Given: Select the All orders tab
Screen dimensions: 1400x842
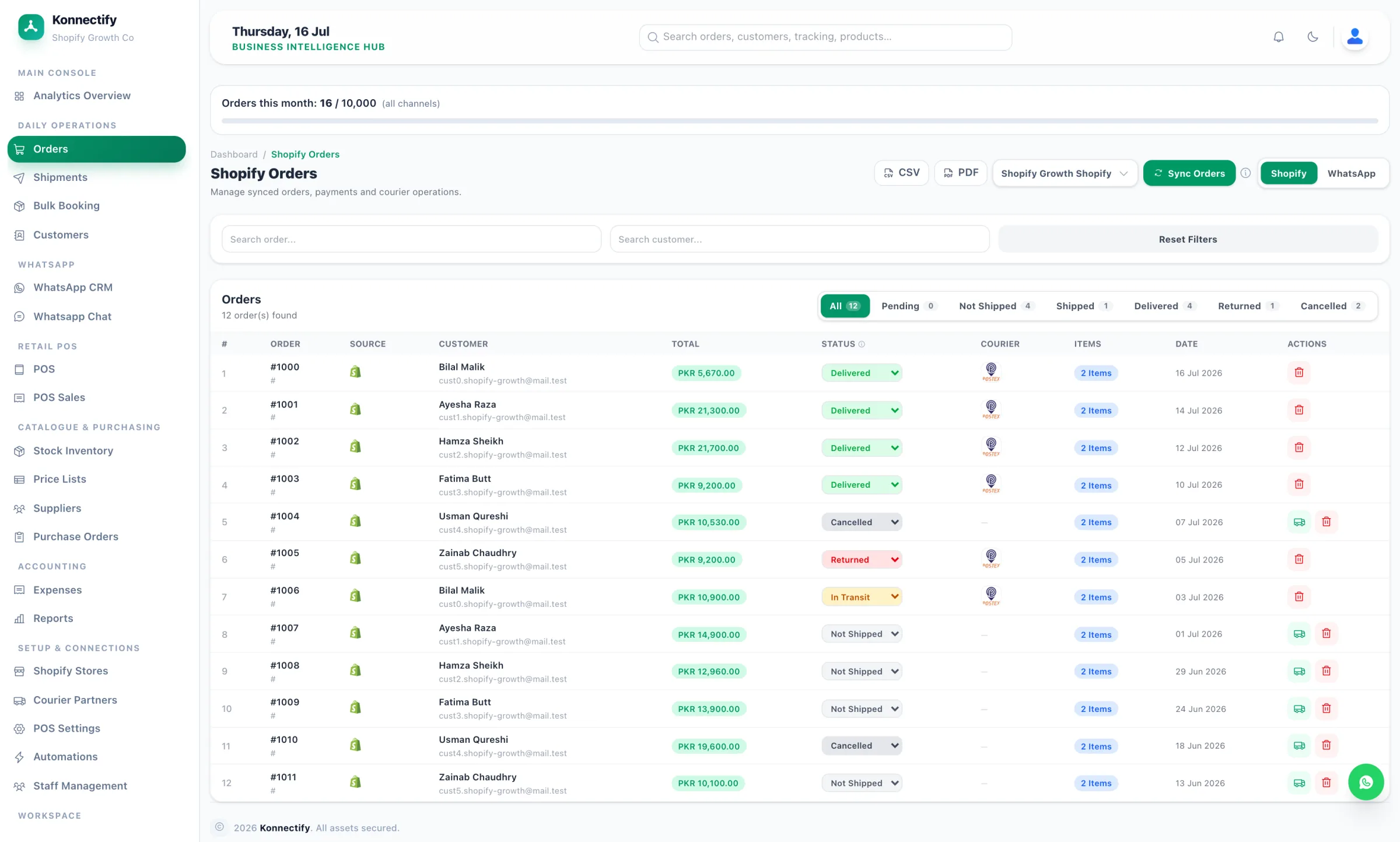Looking at the screenshot, I should tap(845, 306).
